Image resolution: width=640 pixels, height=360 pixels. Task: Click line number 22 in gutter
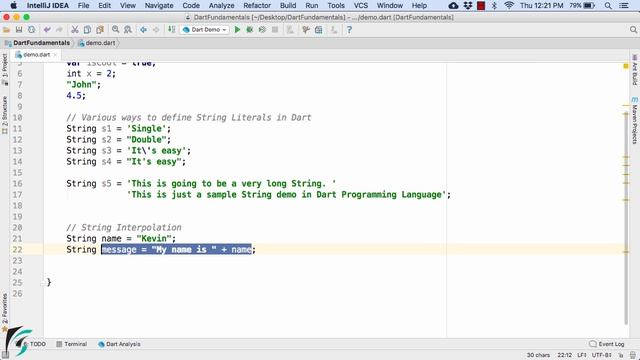point(17,249)
